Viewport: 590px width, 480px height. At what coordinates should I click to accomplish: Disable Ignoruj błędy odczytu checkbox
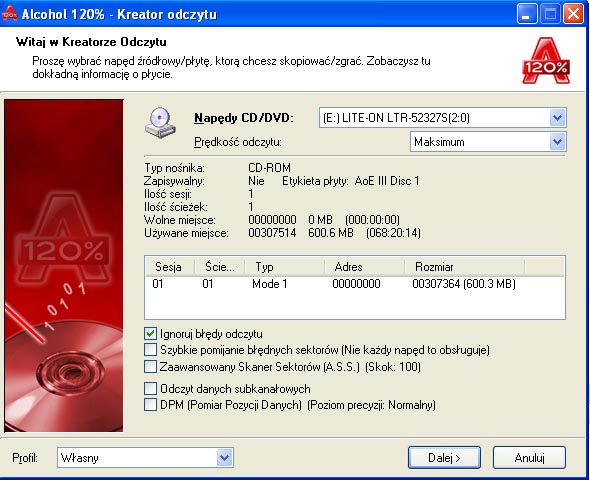[x=151, y=334]
